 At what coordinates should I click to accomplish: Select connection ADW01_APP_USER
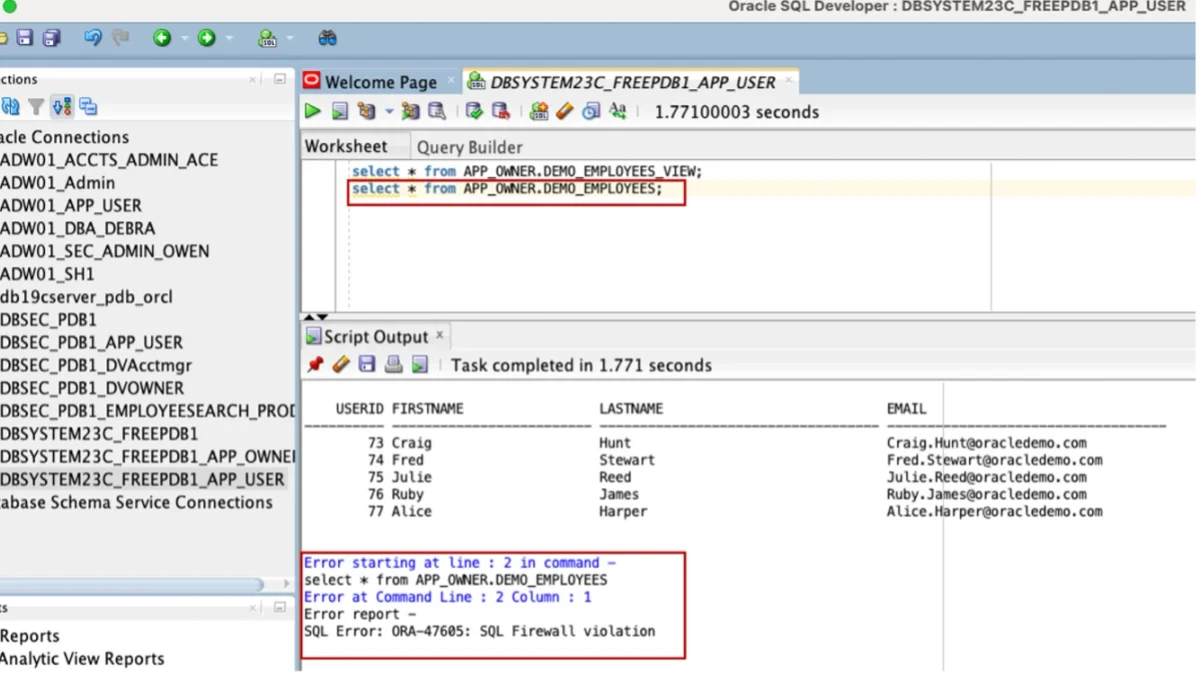tap(71, 206)
